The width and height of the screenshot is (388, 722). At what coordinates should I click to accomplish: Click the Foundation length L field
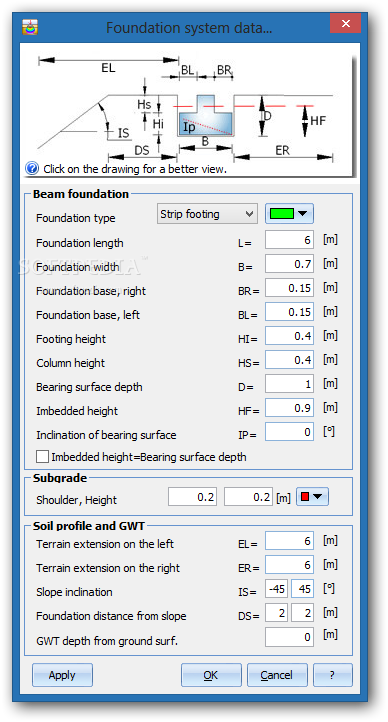tap(289, 240)
